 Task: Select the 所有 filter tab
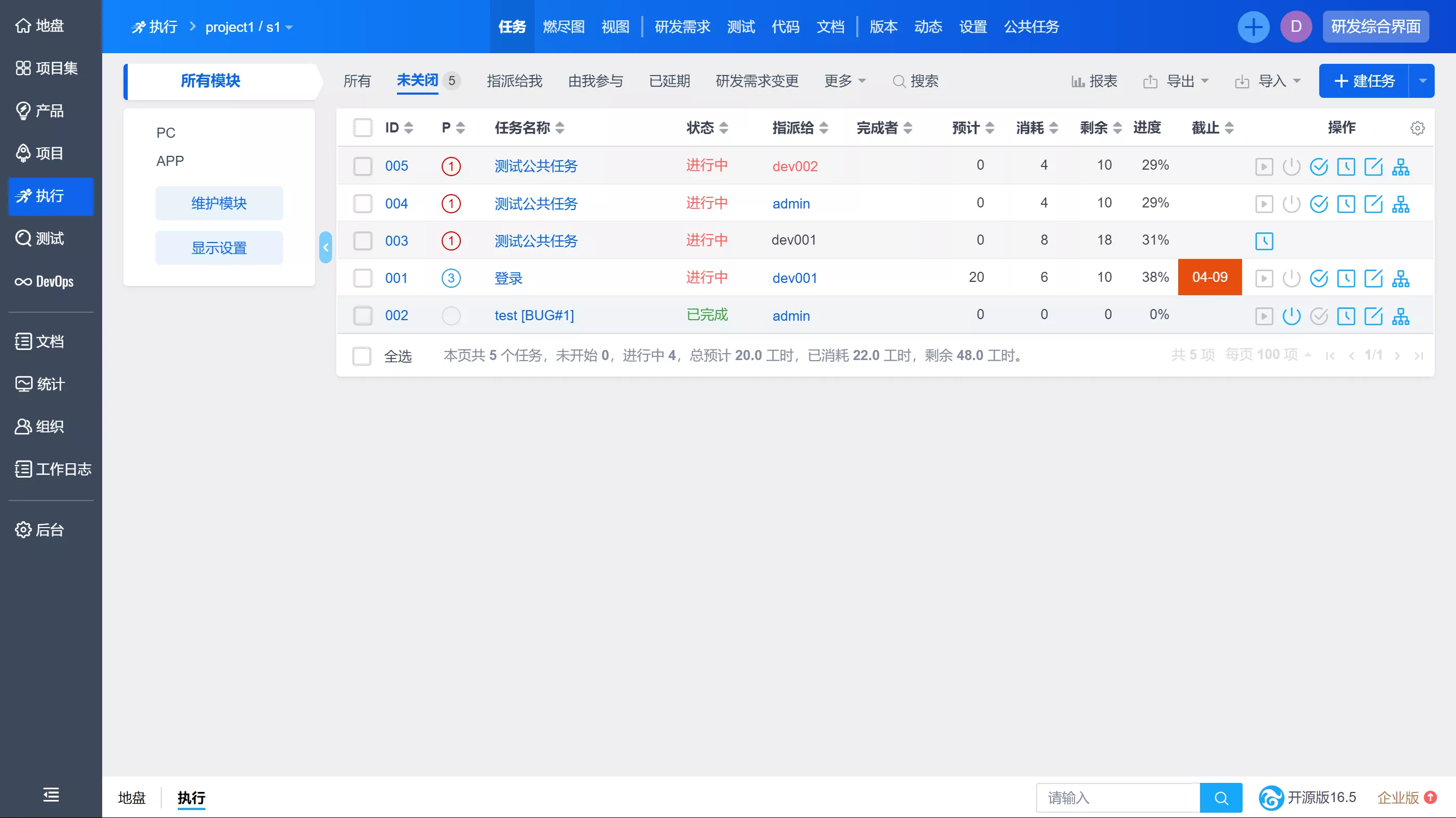(357, 81)
